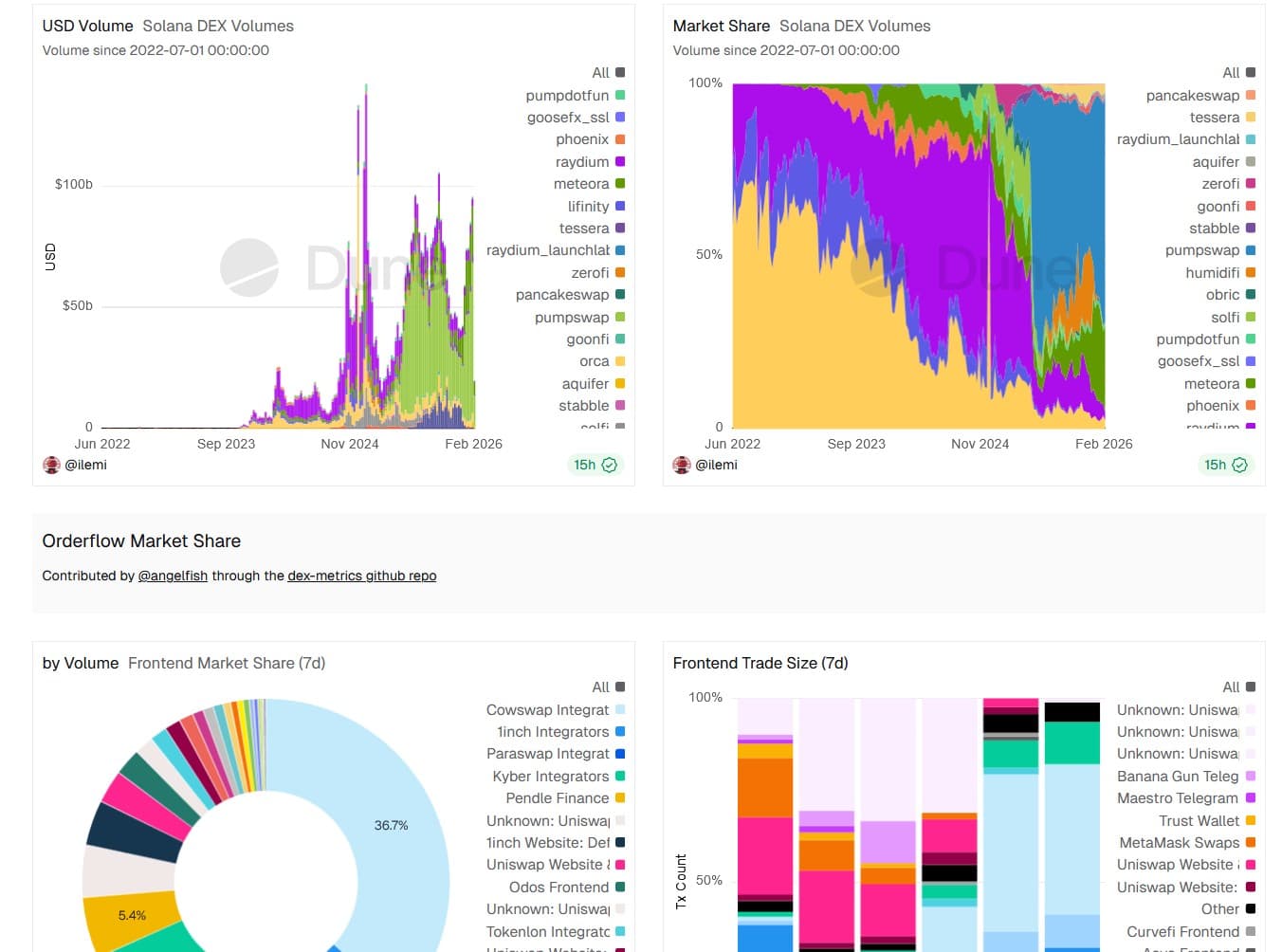Click pumpswap swatch in USD Volume legend
This screenshot has width=1282, height=952.
(620, 317)
